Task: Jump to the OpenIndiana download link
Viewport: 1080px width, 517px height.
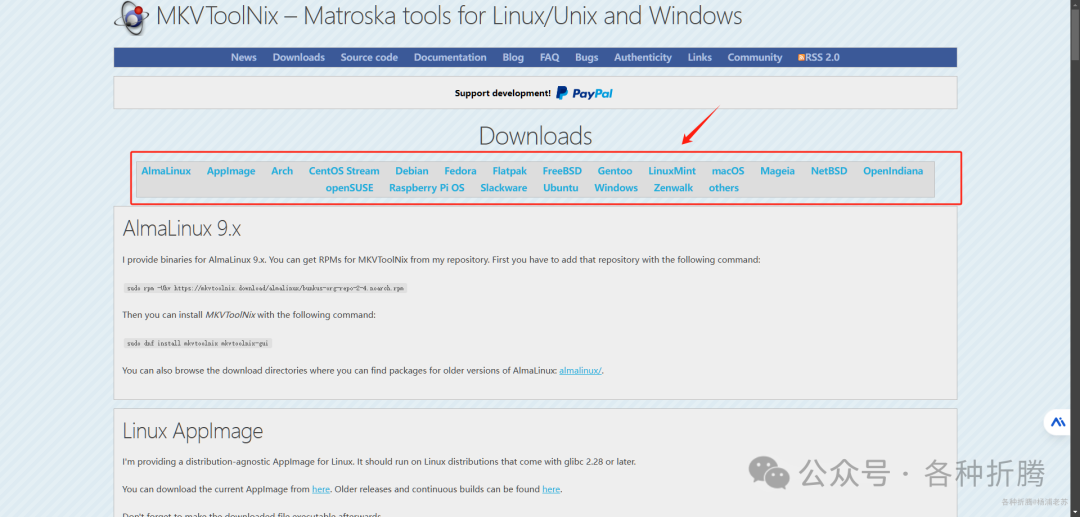Action: (x=893, y=171)
